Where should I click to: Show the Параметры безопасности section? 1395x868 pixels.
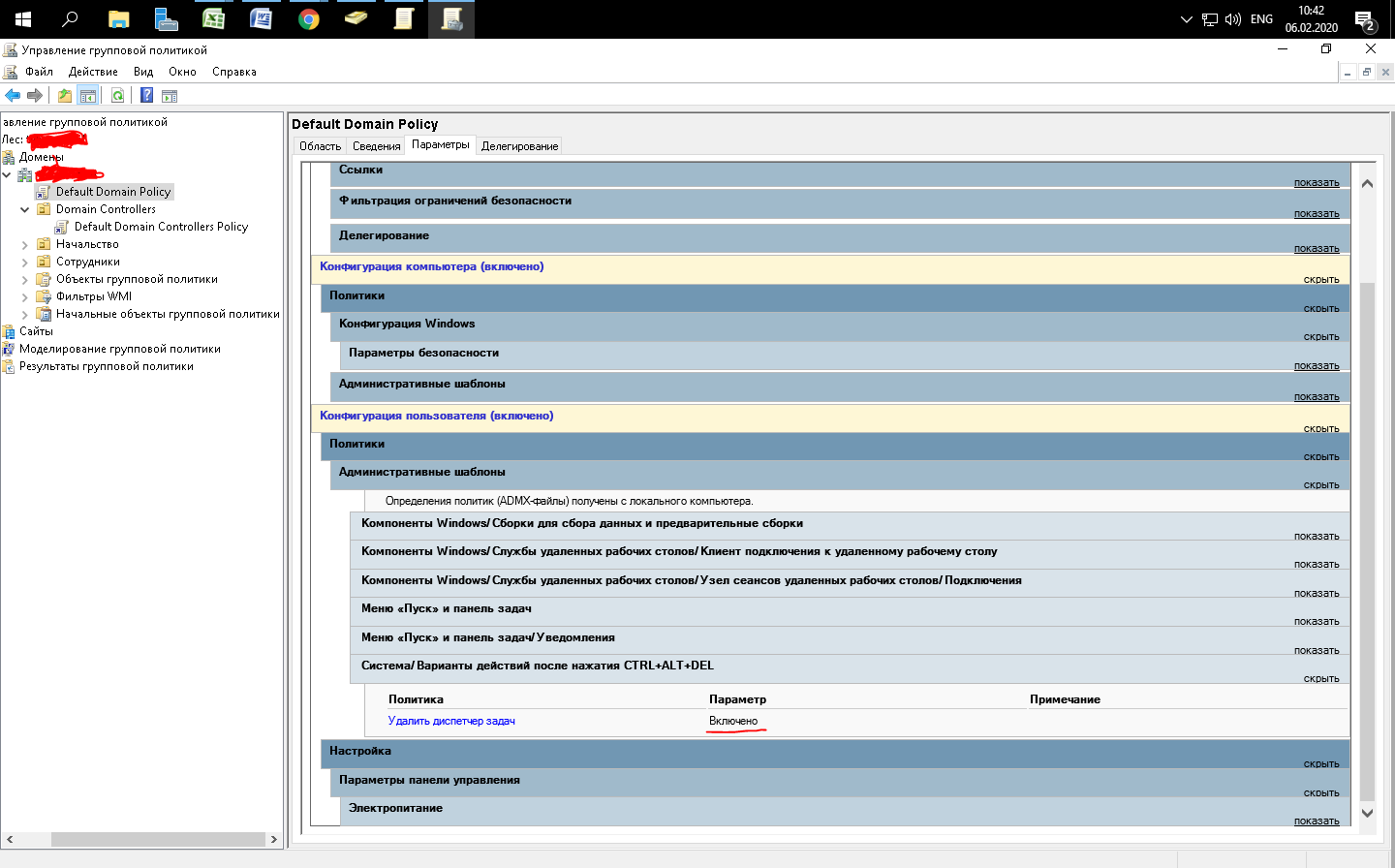[1317, 365]
